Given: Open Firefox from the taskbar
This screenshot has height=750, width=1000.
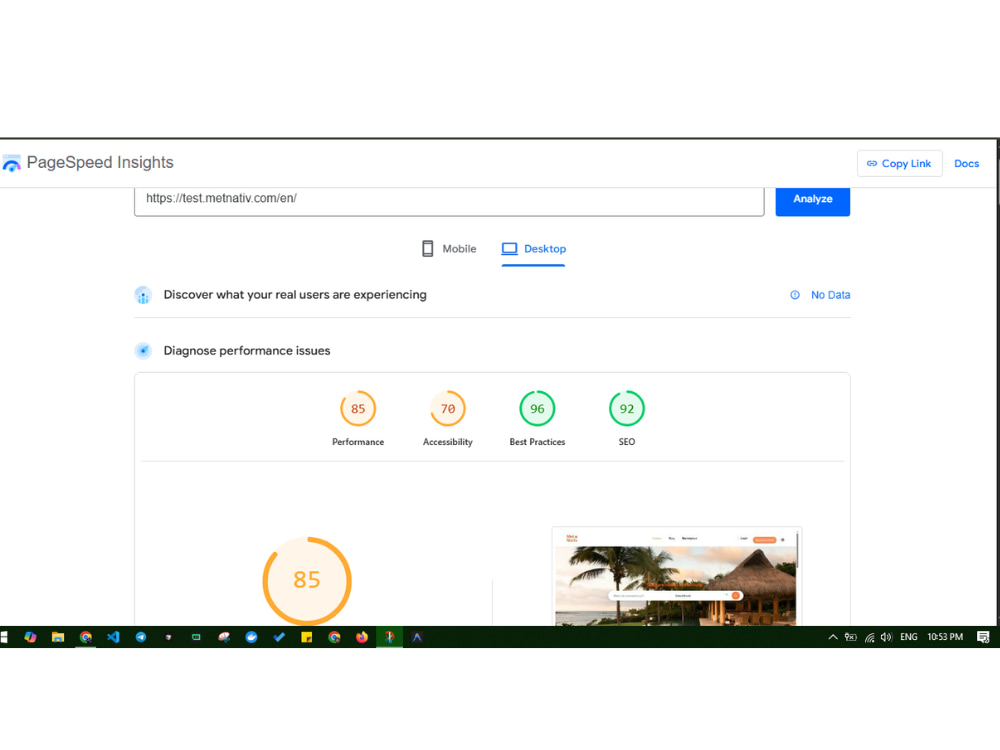Looking at the screenshot, I should (362, 637).
